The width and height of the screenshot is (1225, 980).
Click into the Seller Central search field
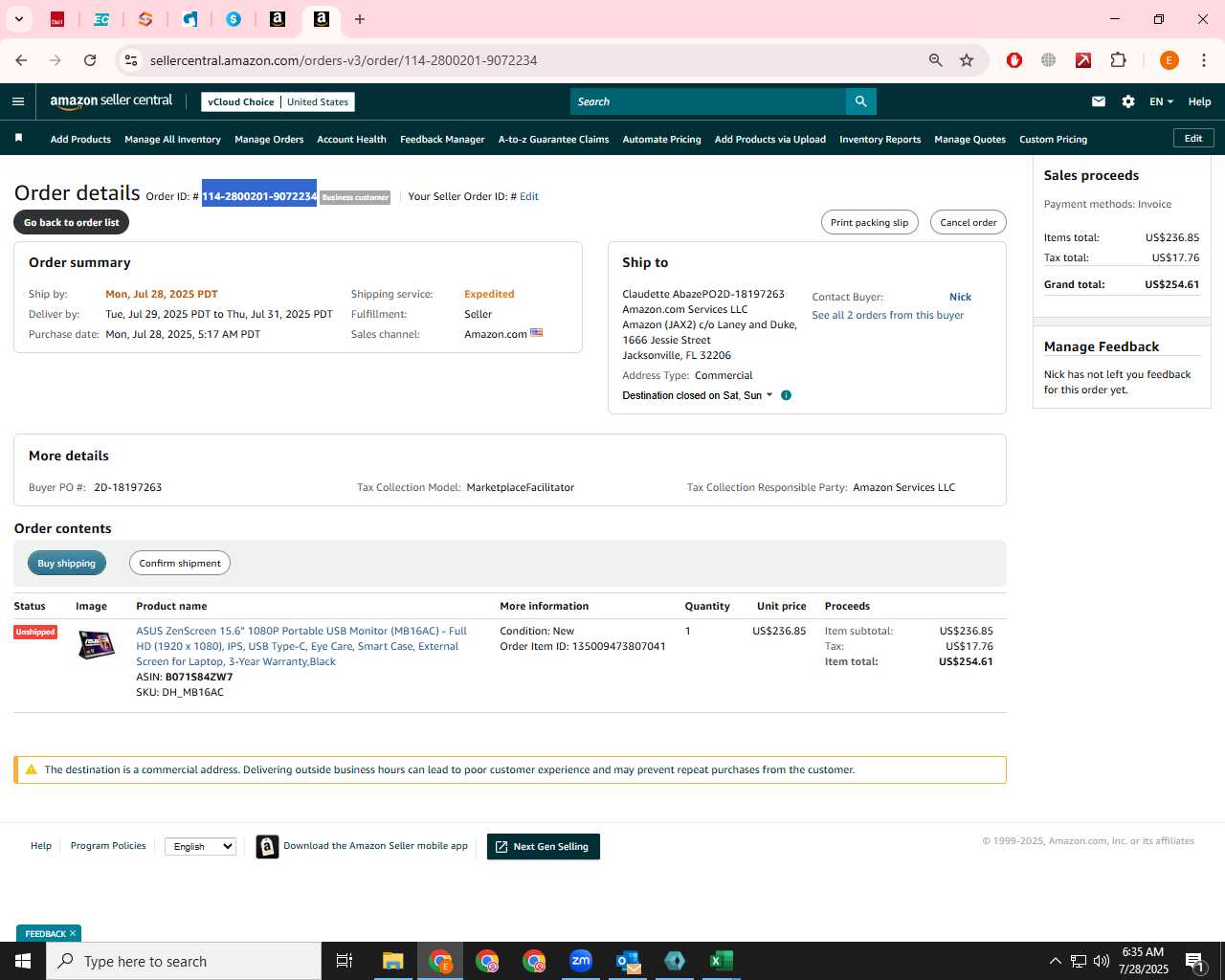(707, 101)
